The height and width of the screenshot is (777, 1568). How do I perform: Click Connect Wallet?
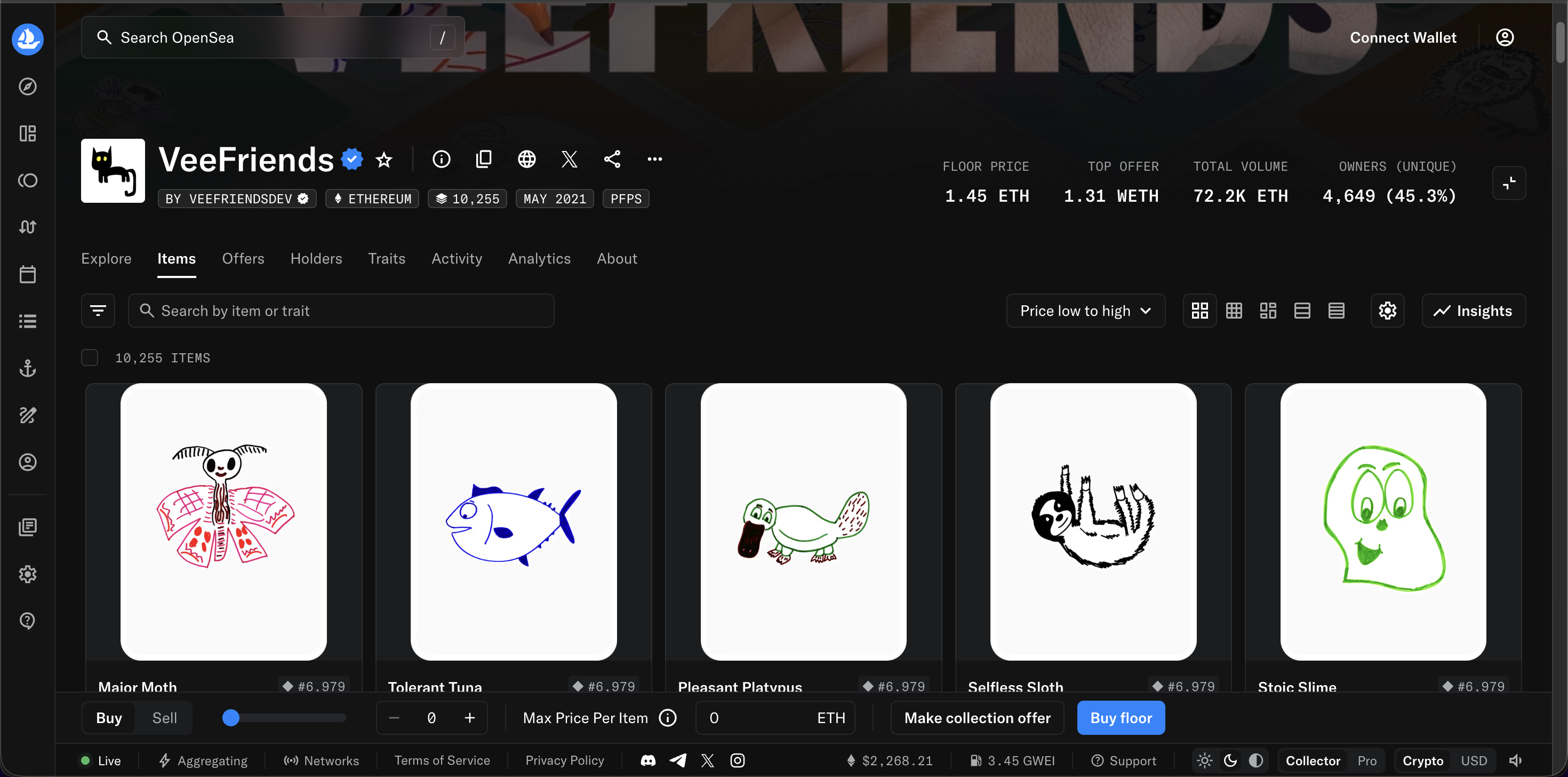1403,38
